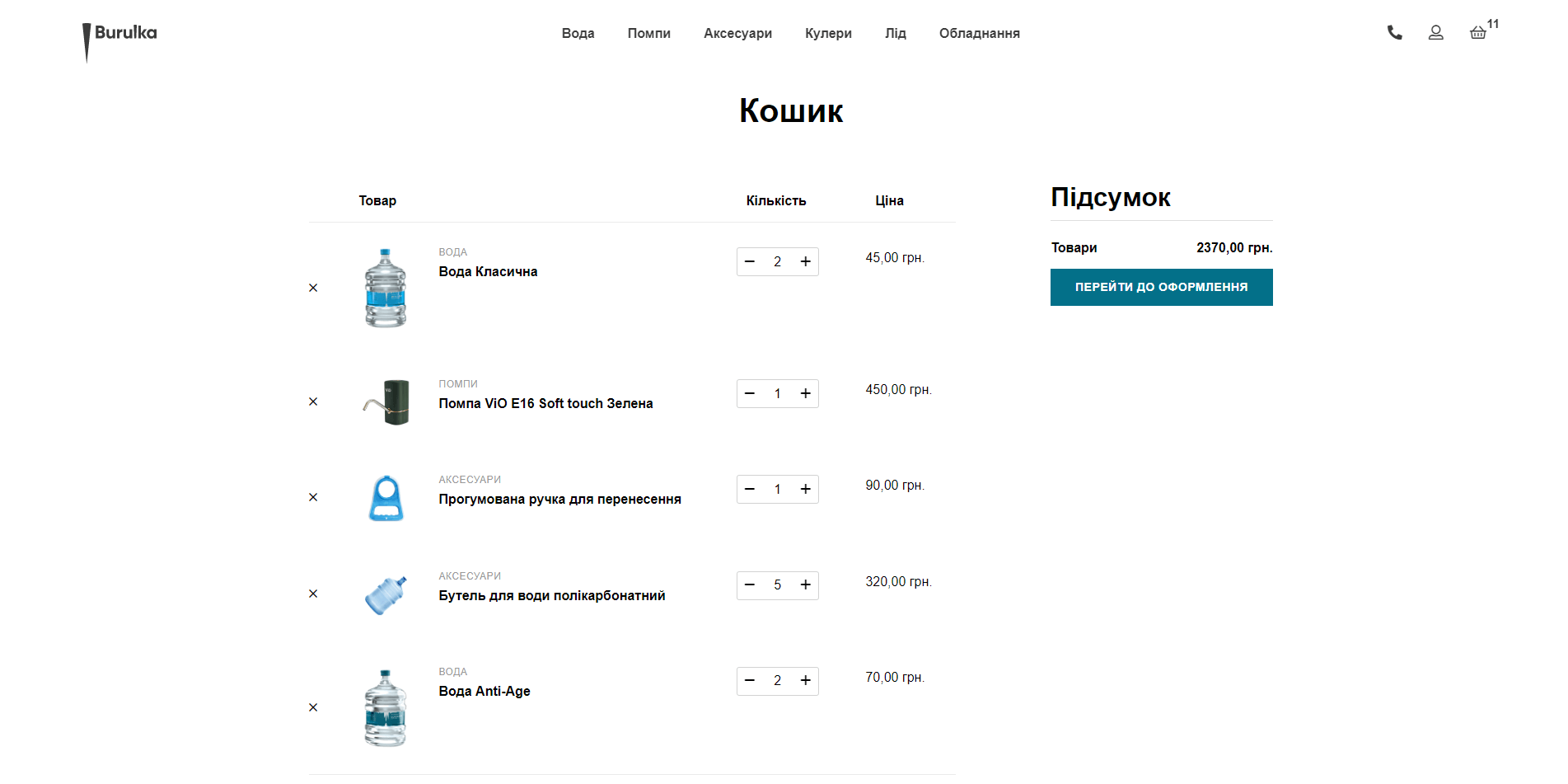Open the Burulka logo homepage

point(119,41)
